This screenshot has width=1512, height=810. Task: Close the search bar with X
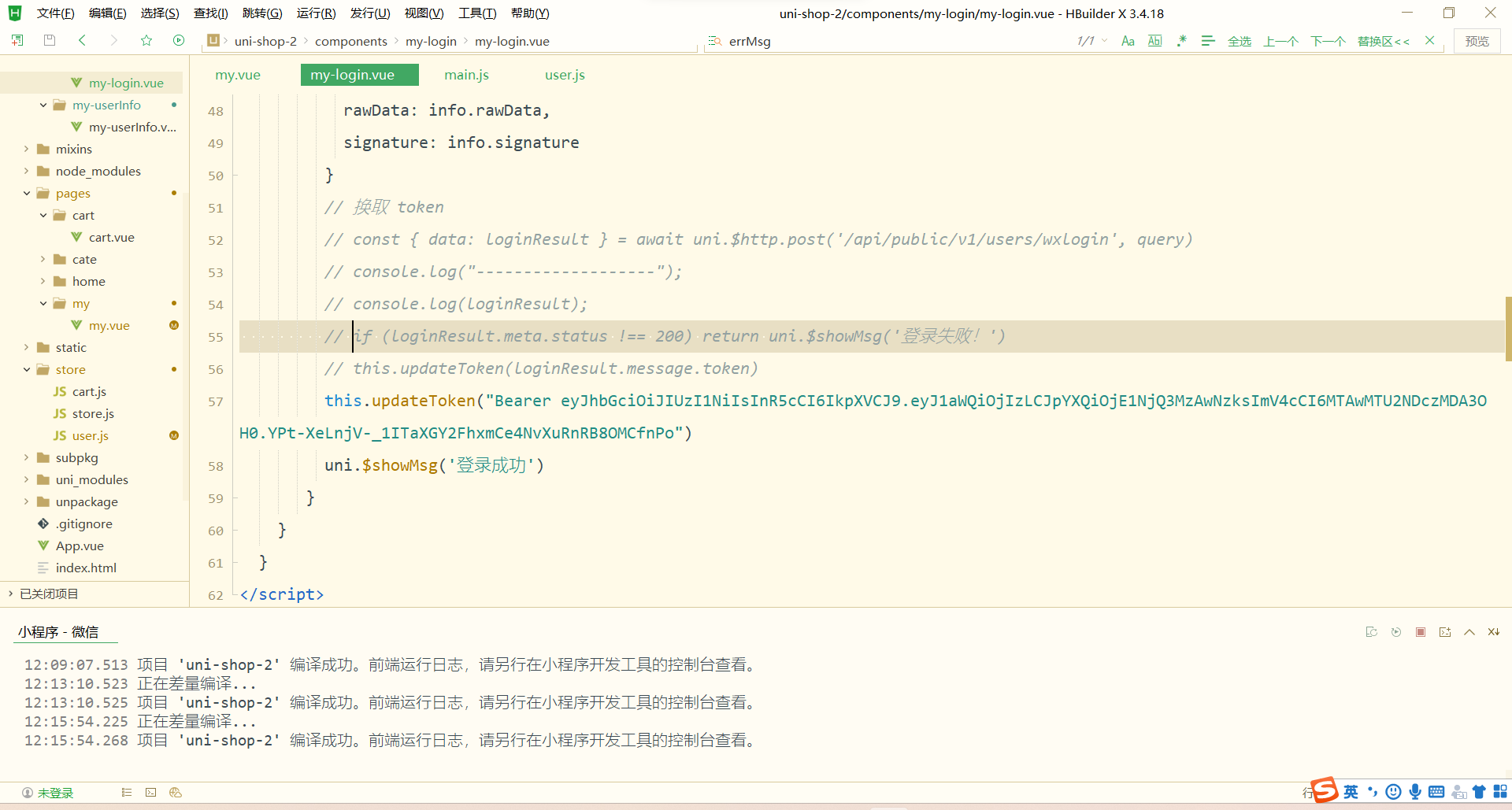pyautogui.click(x=1430, y=41)
